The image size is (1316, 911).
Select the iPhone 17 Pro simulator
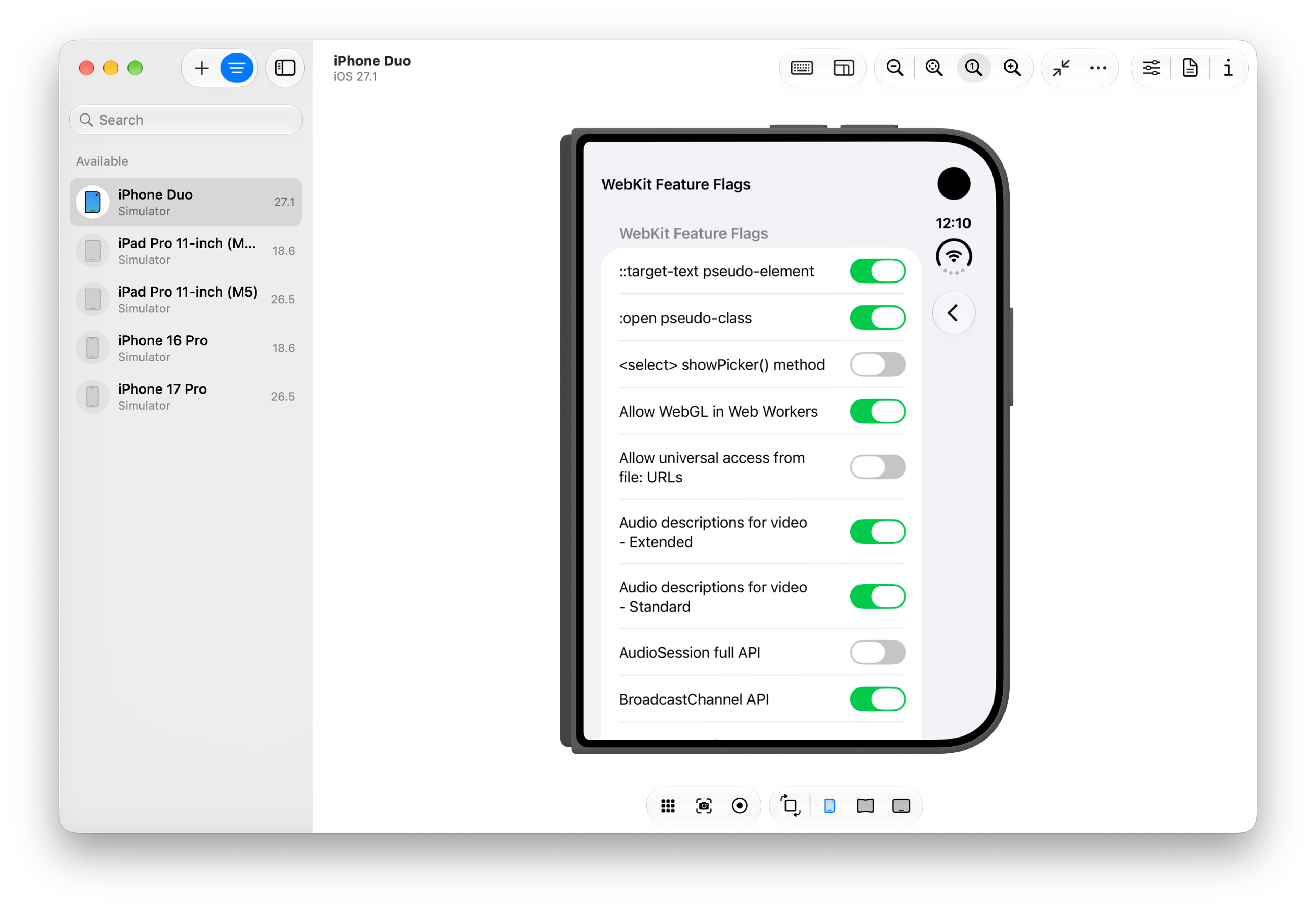point(186,396)
